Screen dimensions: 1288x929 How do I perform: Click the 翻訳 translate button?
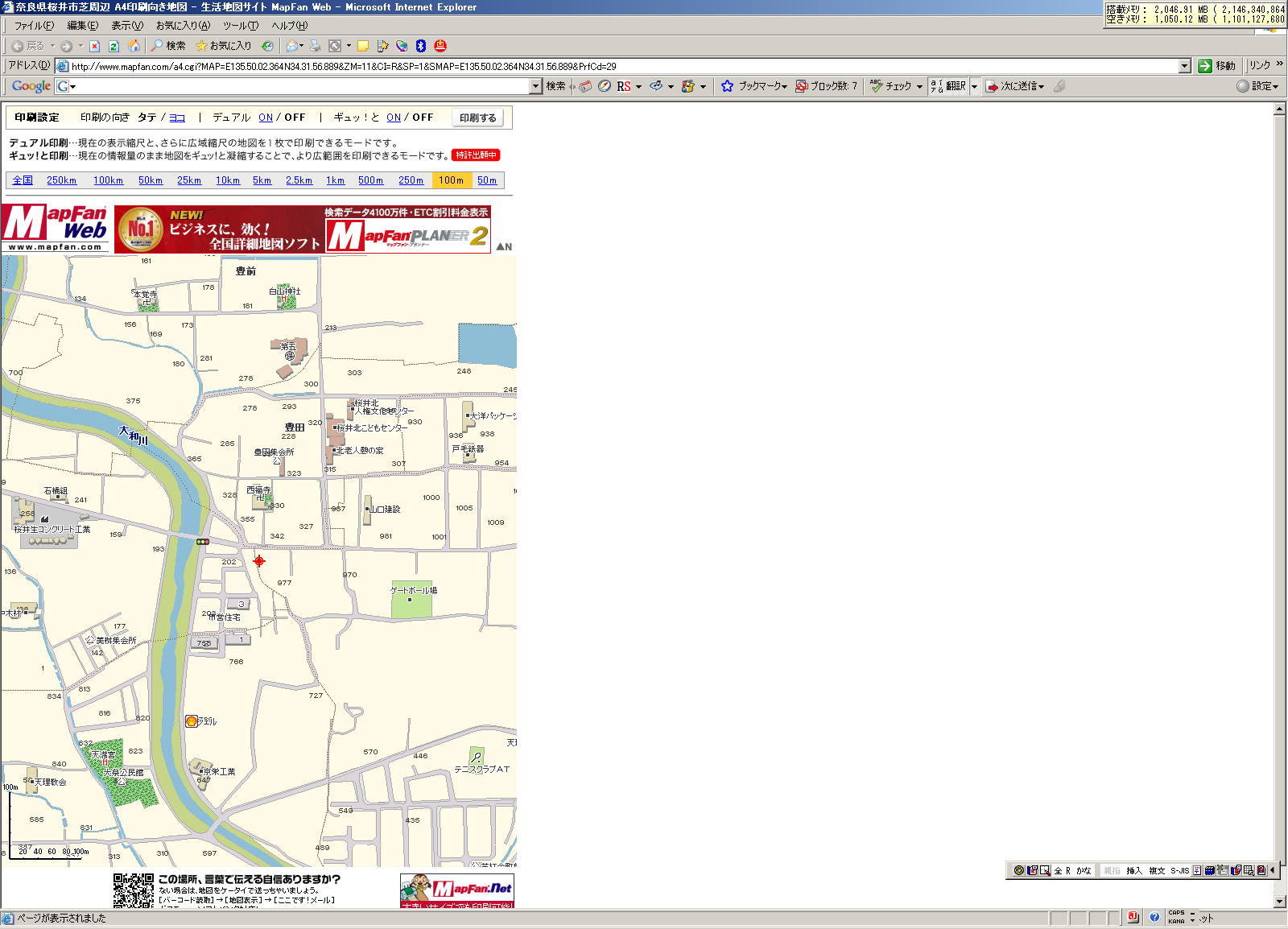[948, 86]
